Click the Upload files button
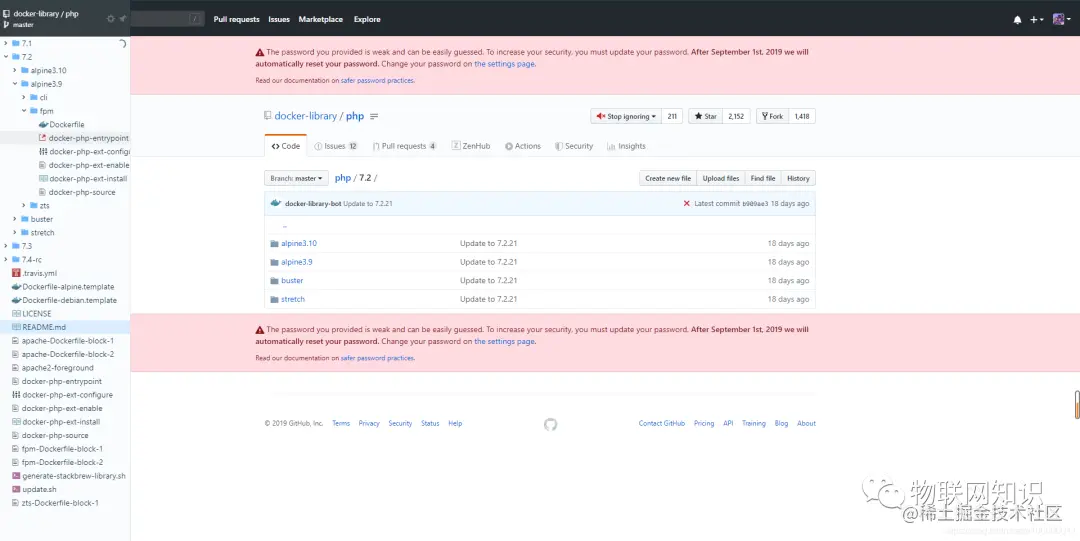 click(x=720, y=178)
